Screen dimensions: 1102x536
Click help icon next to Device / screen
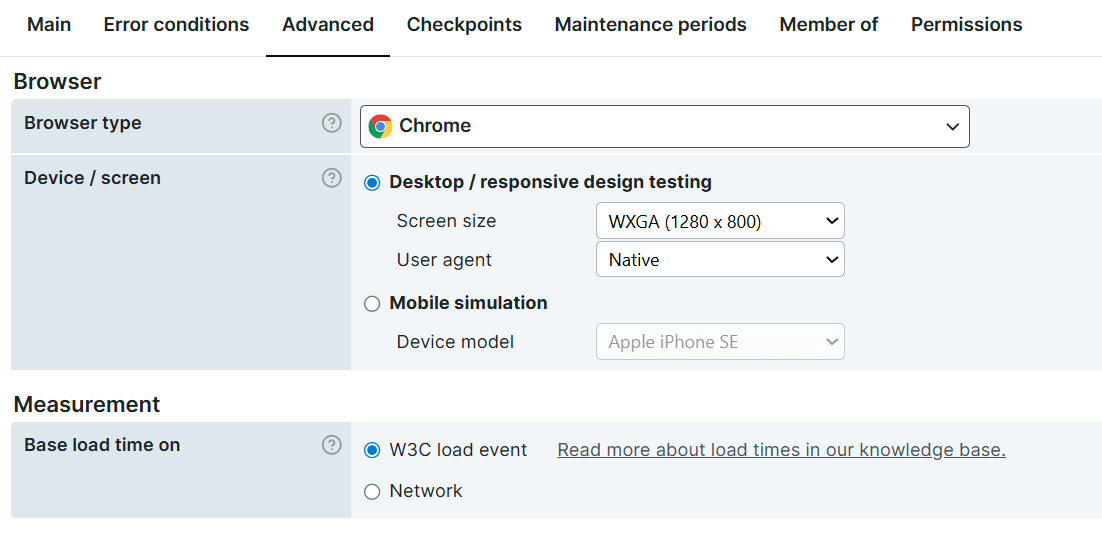(332, 178)
